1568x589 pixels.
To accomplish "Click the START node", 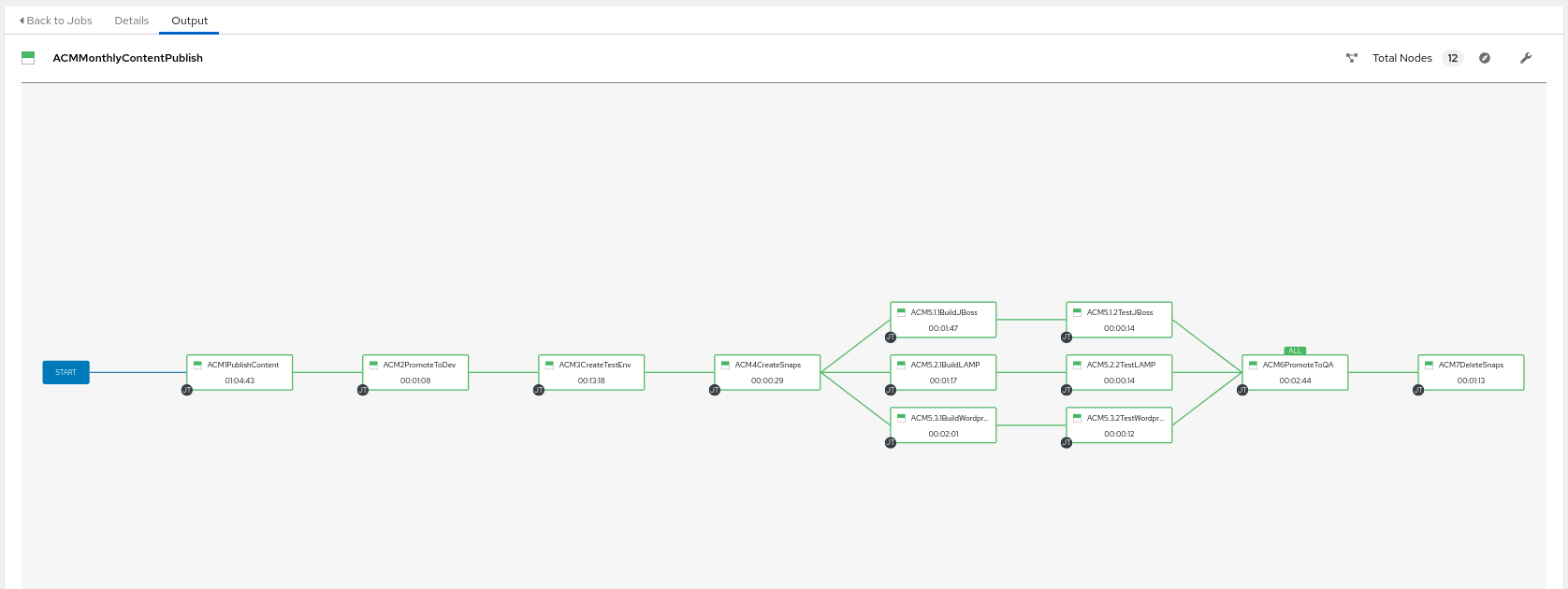I will tap(65, 372).
